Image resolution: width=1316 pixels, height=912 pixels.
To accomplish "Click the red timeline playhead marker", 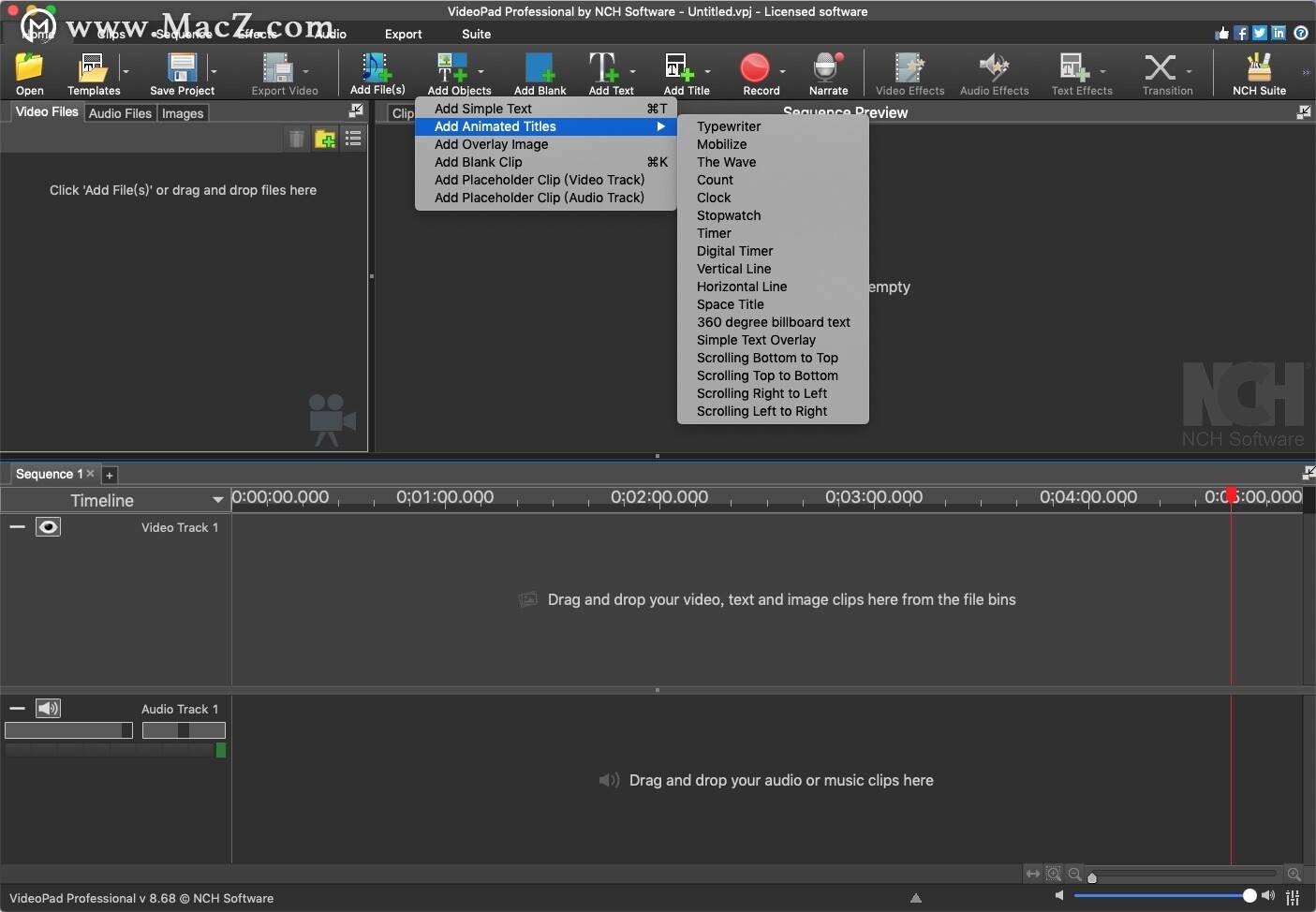I will point(1231,495).
